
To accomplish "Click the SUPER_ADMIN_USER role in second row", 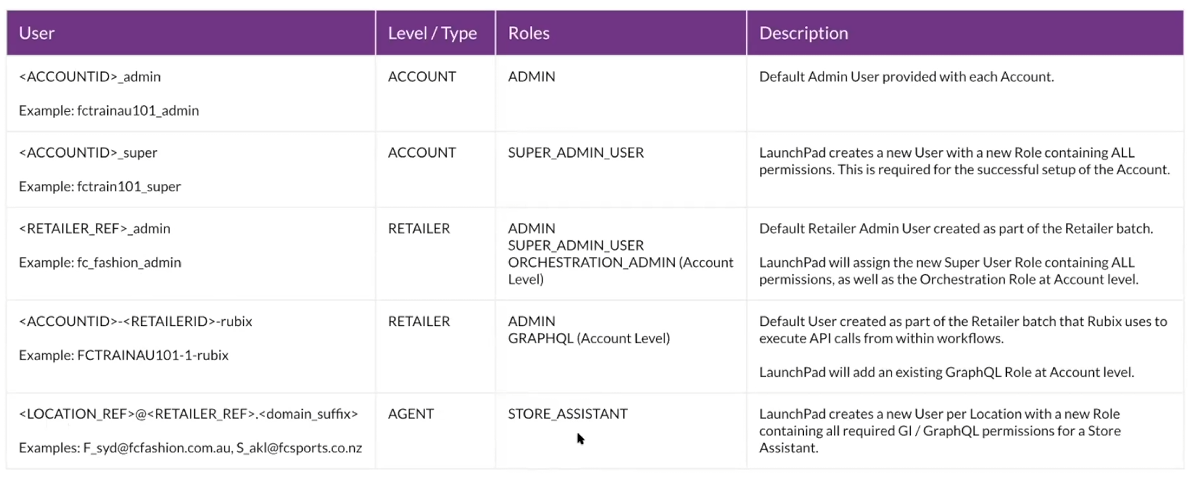I will point(576,153).
